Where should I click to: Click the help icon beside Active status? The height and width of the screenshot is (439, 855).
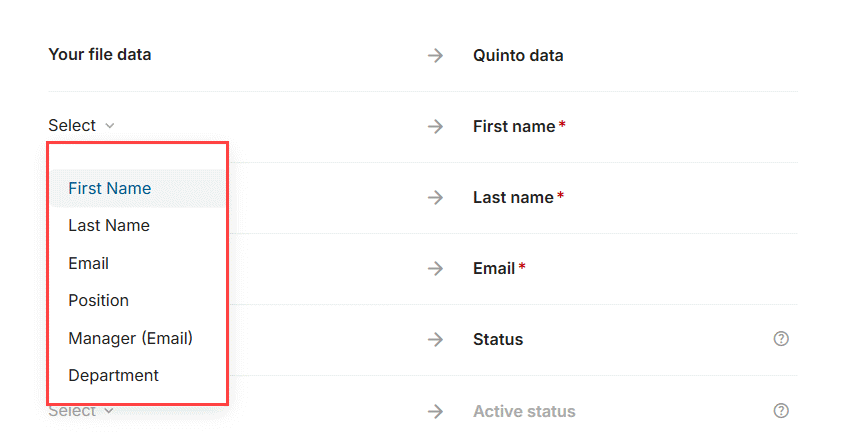tap(781, 411)
